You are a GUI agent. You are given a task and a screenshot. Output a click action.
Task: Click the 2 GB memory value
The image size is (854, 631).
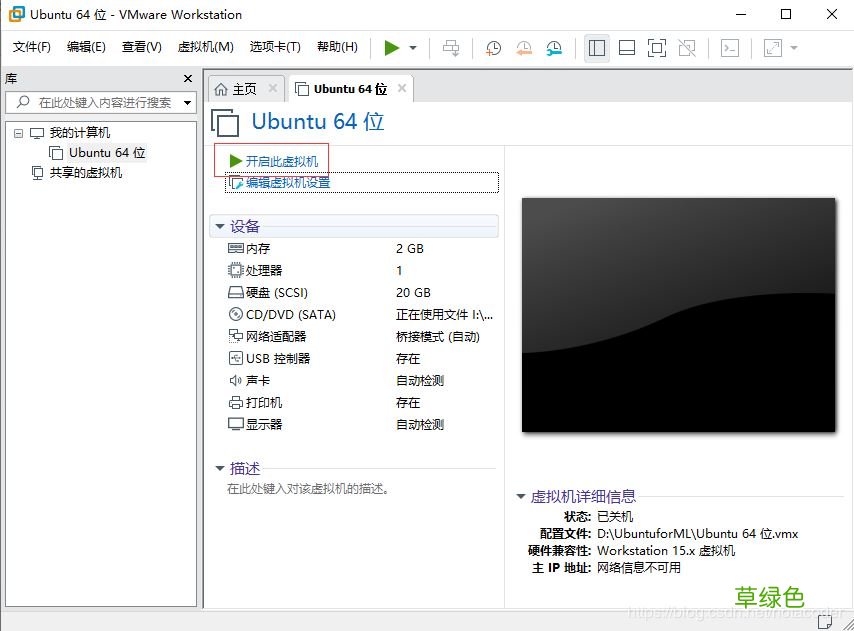(x=410, y=248)
